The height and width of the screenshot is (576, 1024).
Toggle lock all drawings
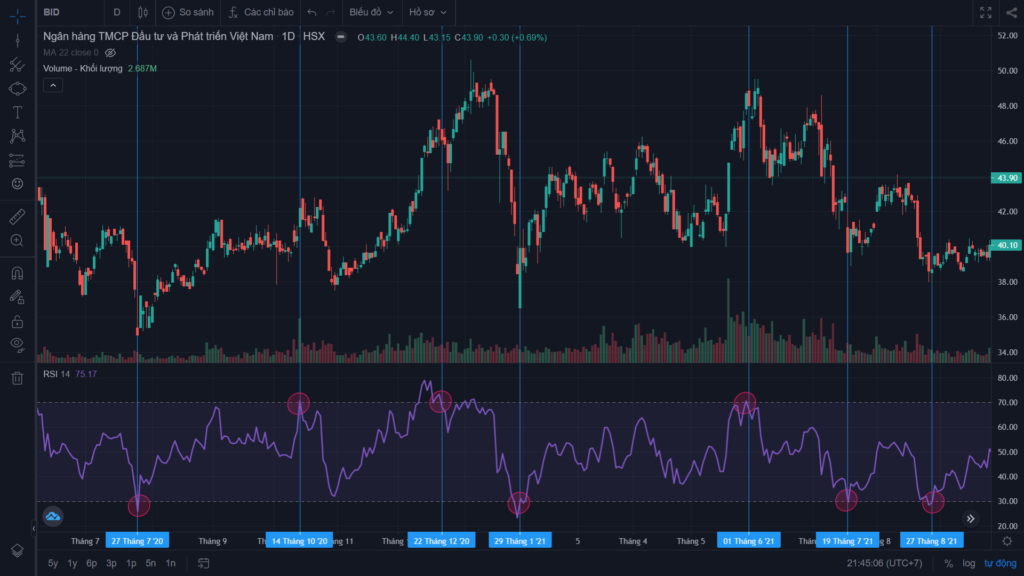click(x=18, y=321)
